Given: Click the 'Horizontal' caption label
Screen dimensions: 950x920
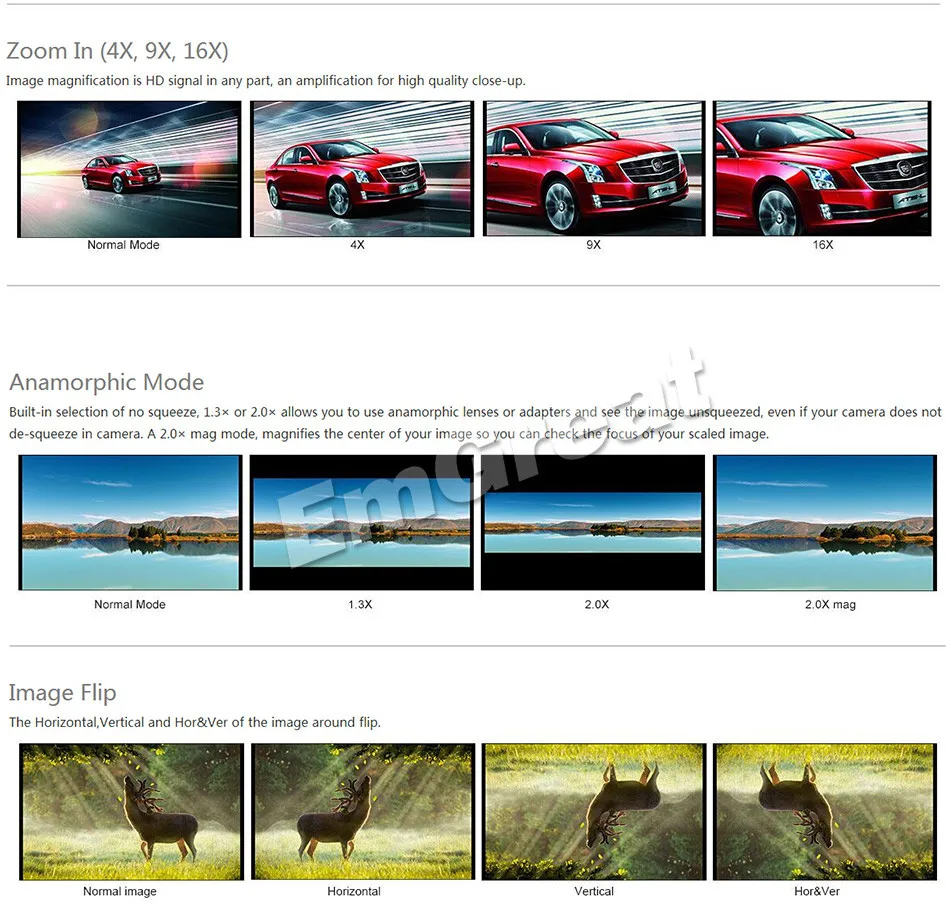Looking at the screenshot, I should tap(354, 891).
